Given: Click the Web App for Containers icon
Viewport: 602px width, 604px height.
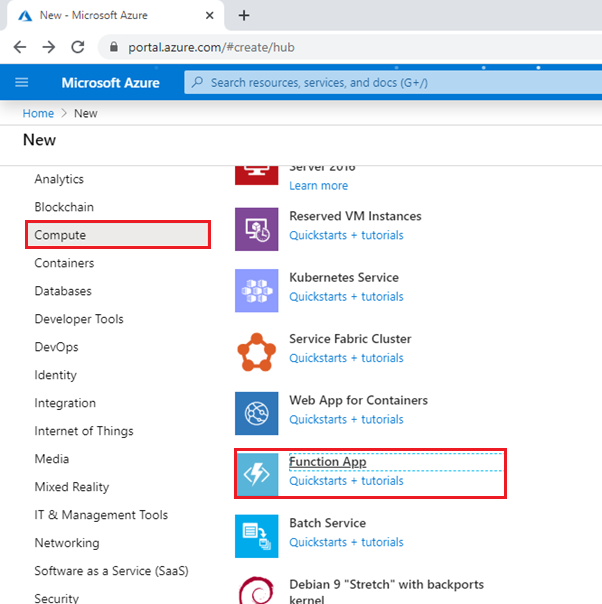Looking at the screenshot, I should (x=257, y=413).
